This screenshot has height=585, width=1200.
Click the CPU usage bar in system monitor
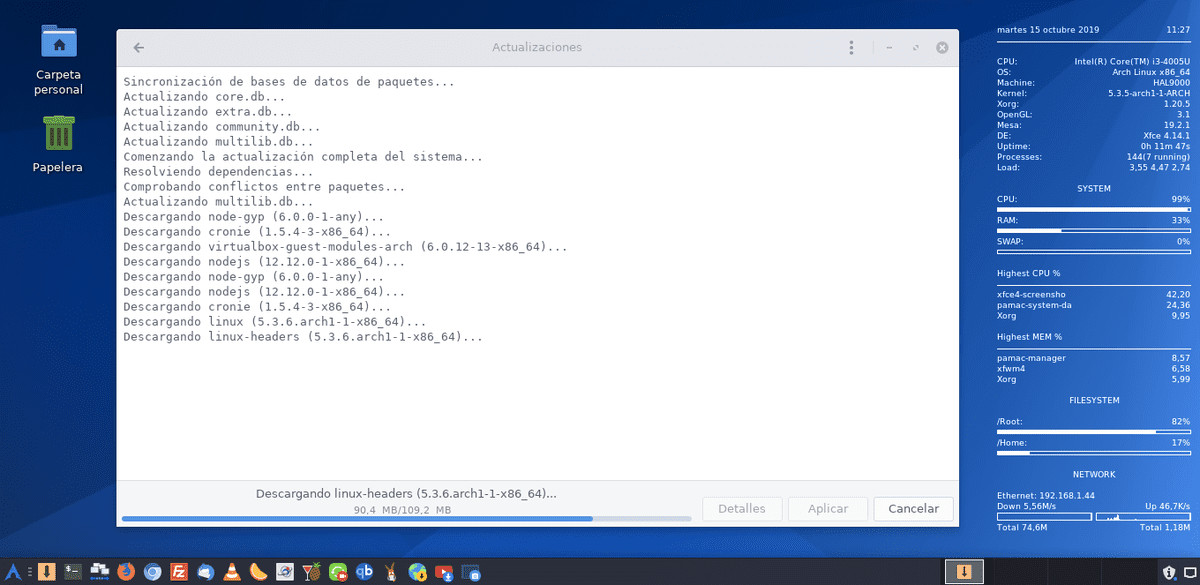pos(1093,210)
